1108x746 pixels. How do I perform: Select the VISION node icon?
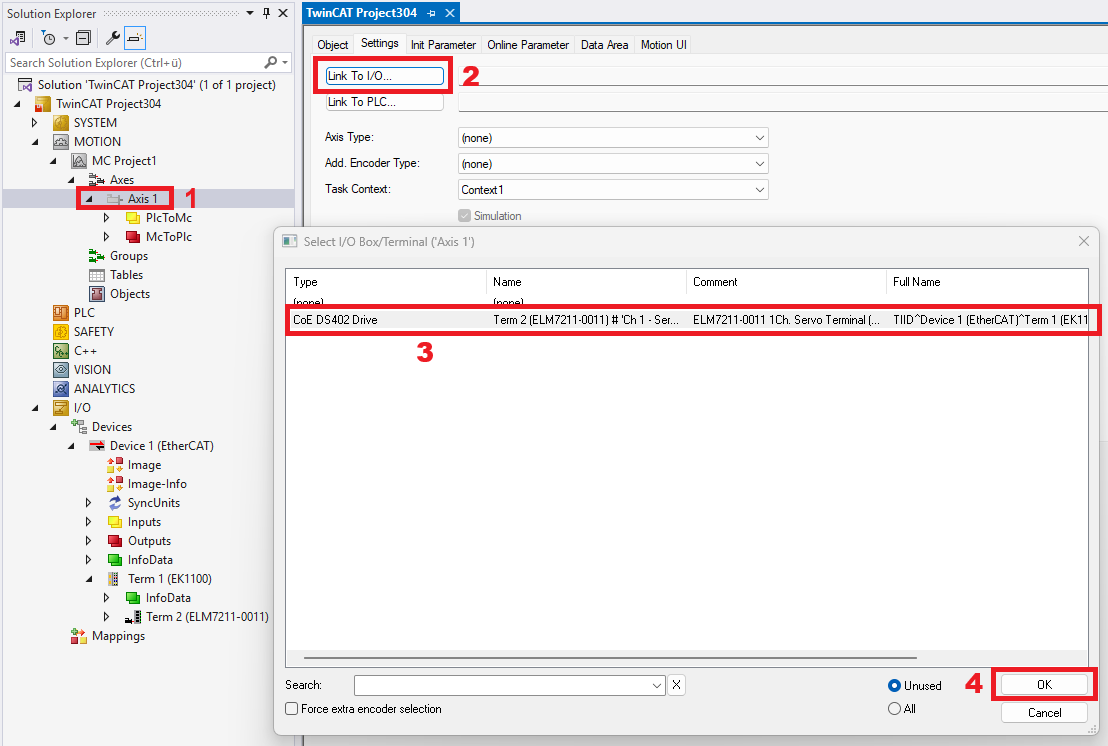(x=61, y=369)
